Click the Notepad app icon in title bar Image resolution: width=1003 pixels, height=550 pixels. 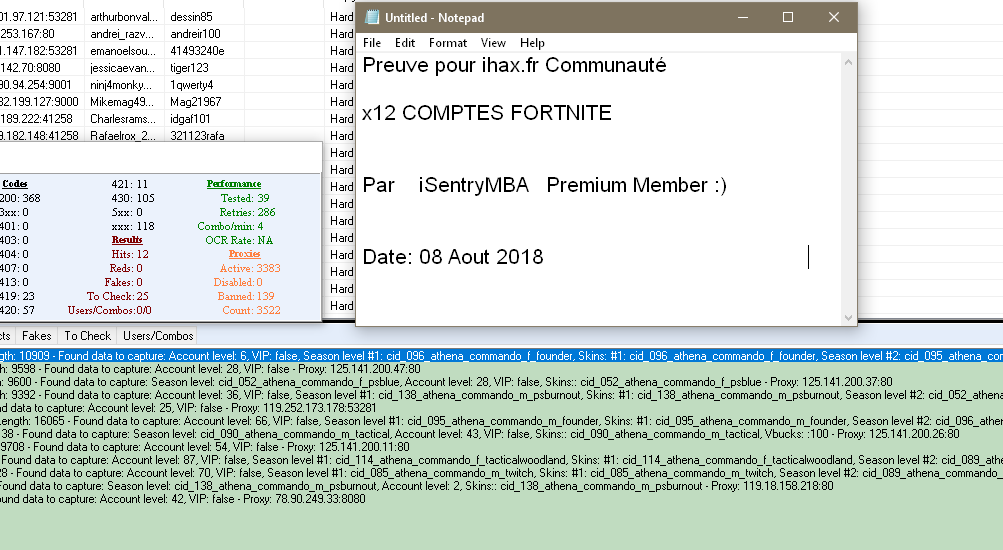pos(372,17)
